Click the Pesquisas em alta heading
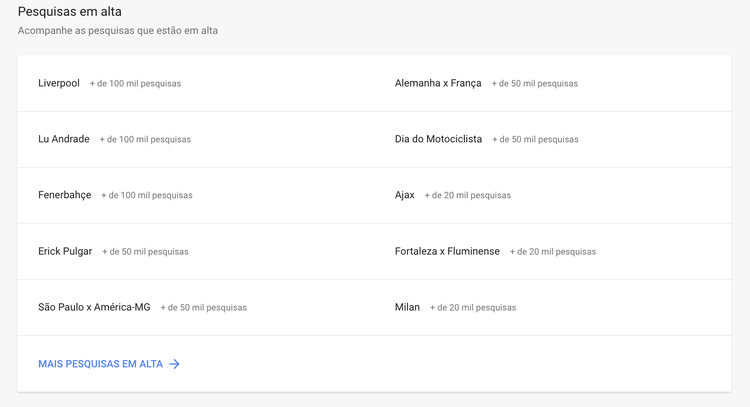 tap(70, 11)
